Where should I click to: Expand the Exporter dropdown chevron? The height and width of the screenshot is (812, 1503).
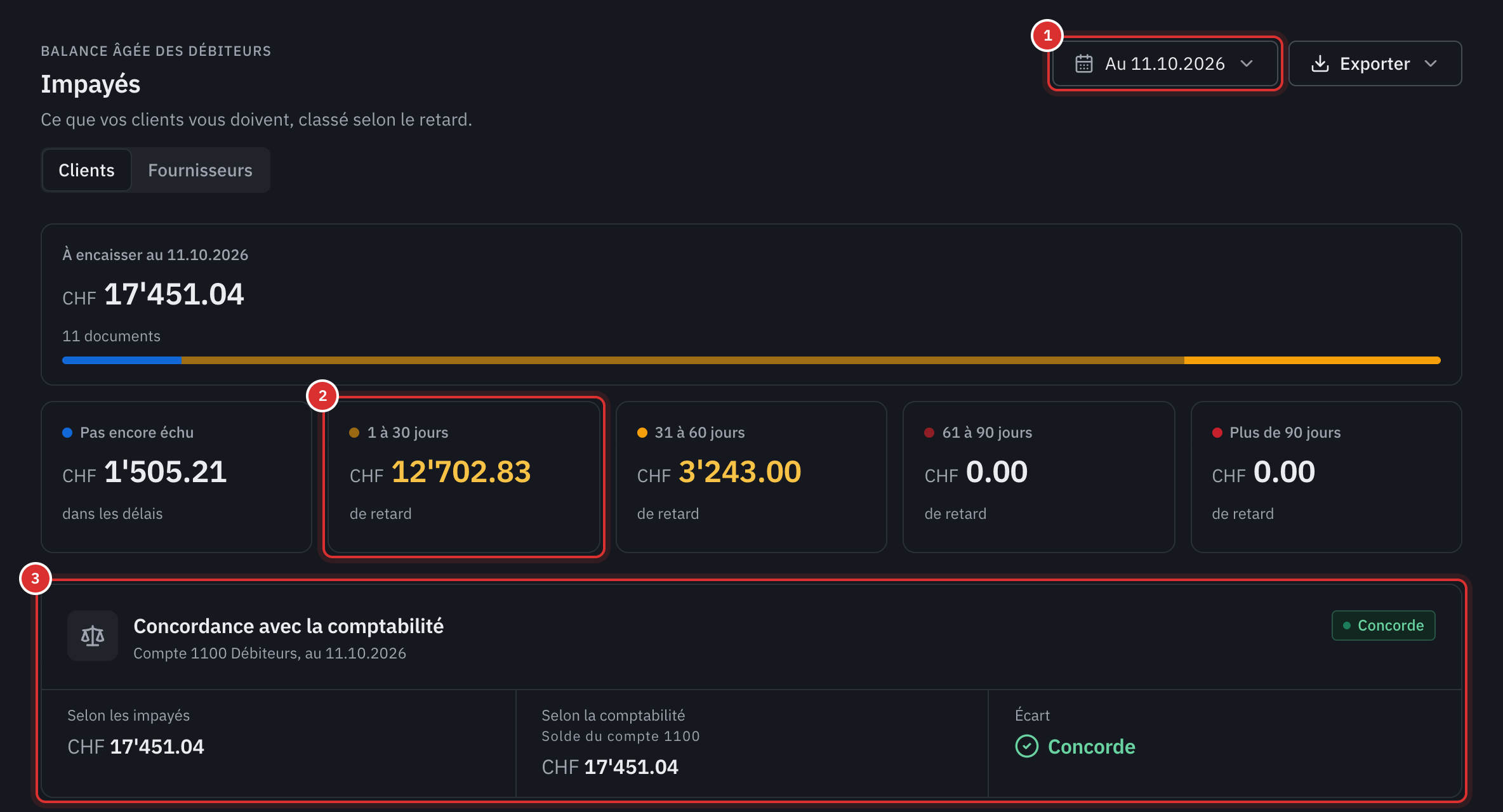pos(1431,63)
